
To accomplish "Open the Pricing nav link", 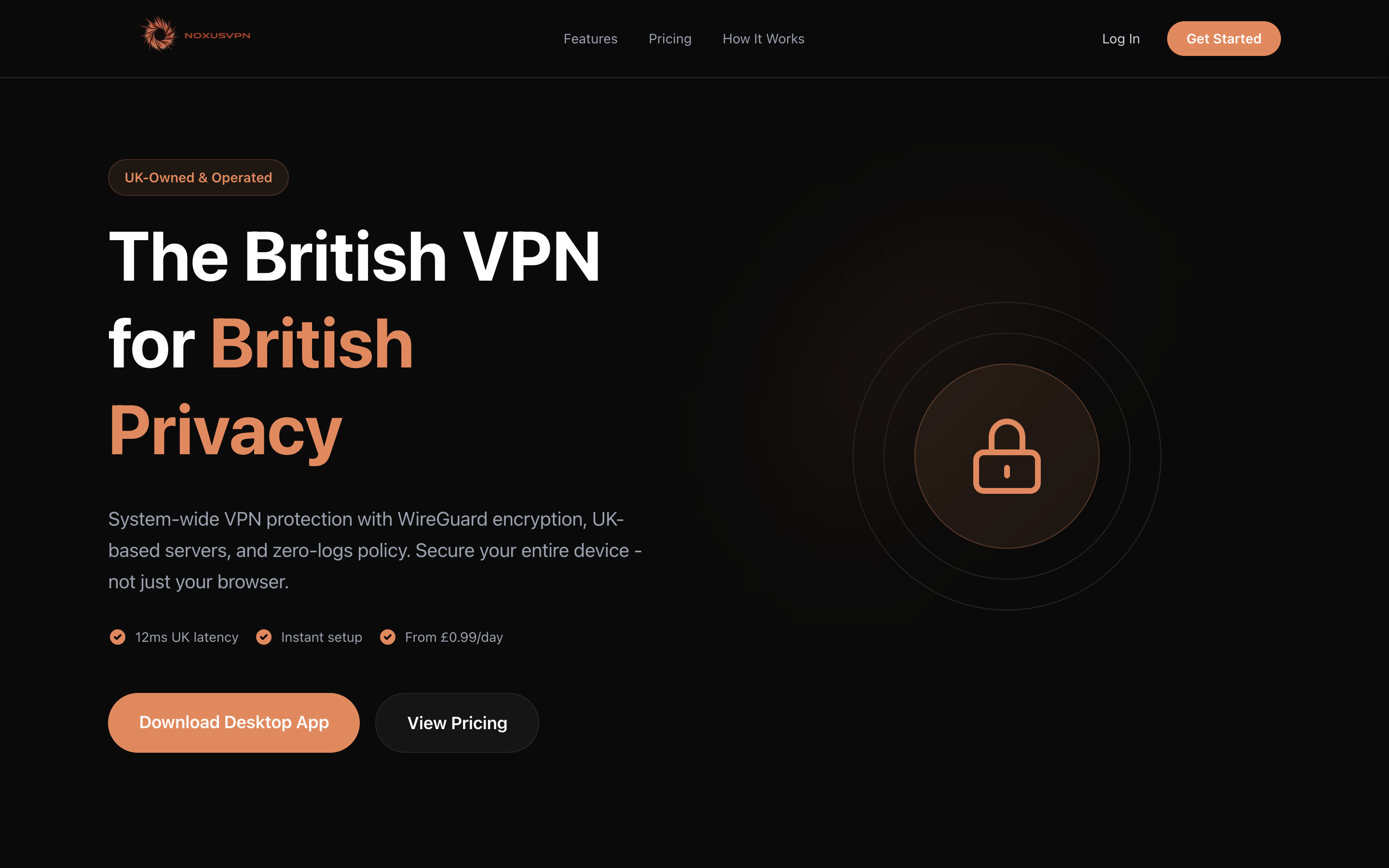I will click(x=670, y=39).
